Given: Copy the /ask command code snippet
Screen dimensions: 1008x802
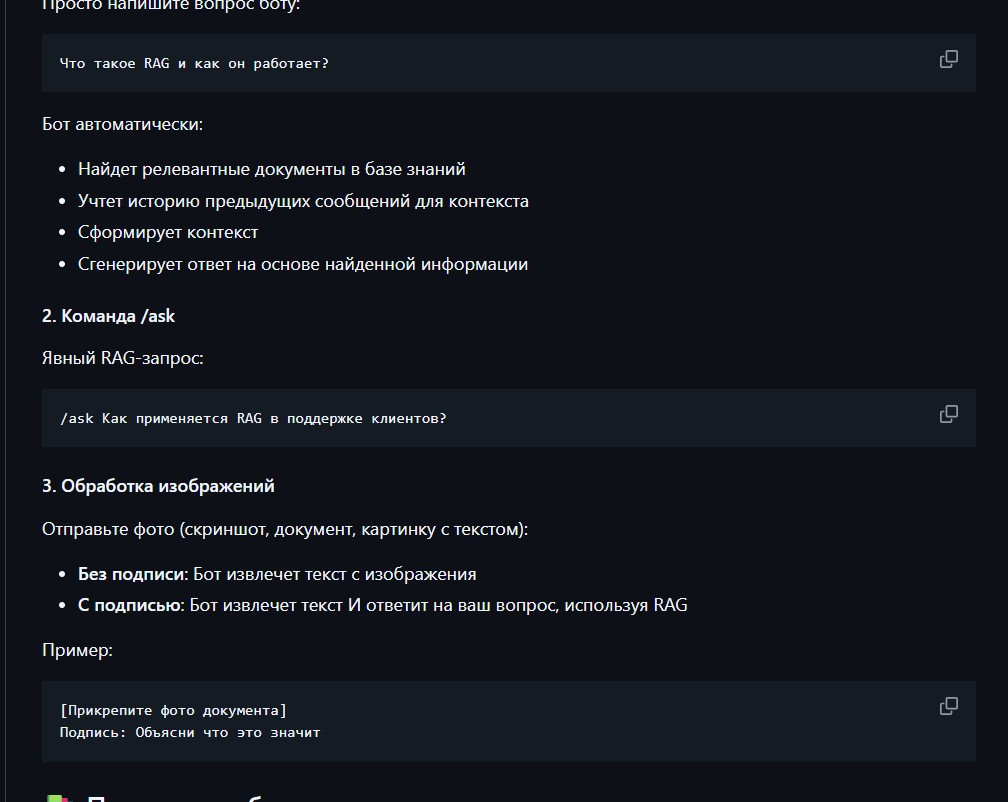Looking at the screenshot, I should 948,414.
